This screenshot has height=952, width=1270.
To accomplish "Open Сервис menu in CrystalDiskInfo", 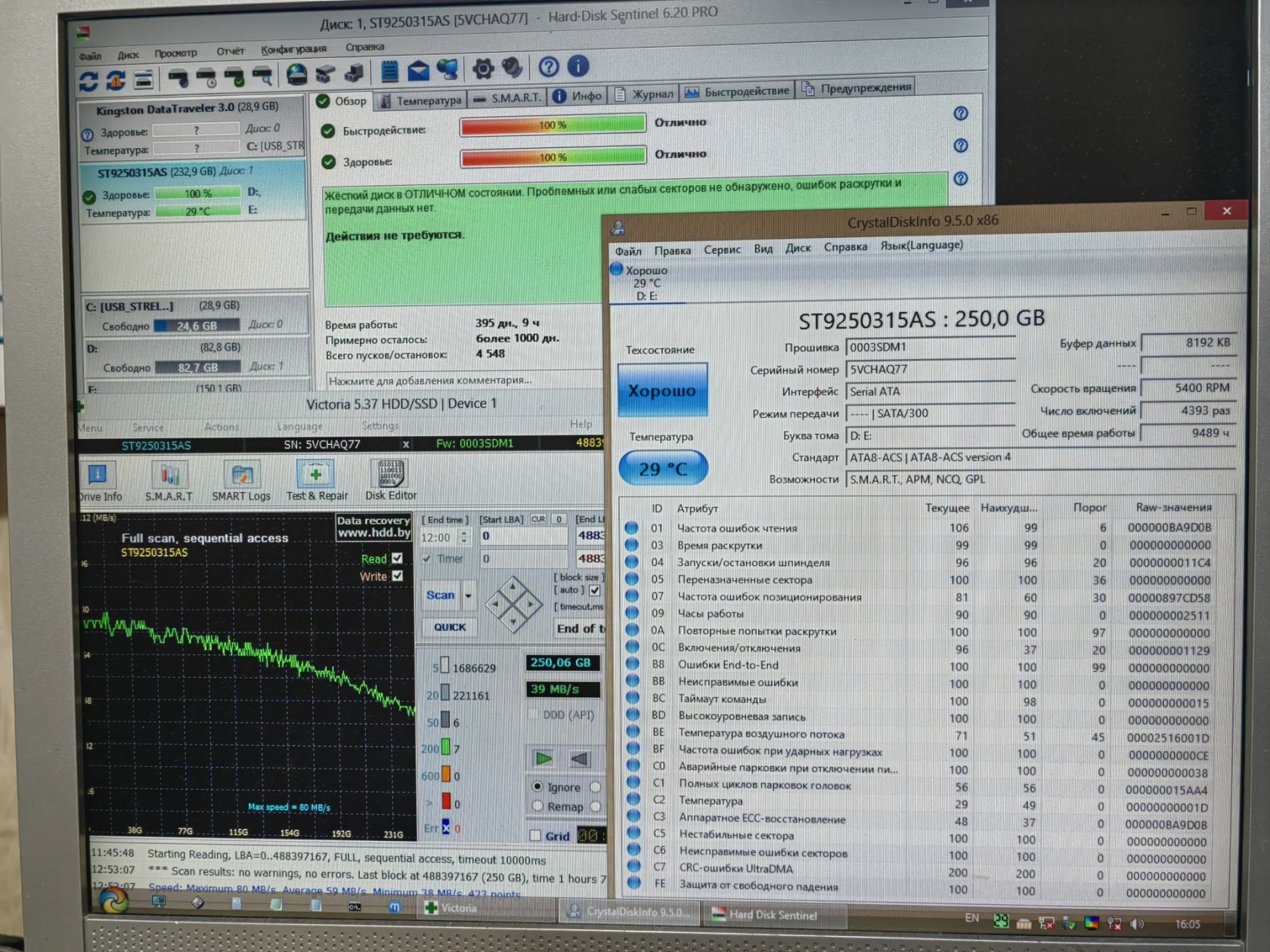I will (x=722, y=249).
